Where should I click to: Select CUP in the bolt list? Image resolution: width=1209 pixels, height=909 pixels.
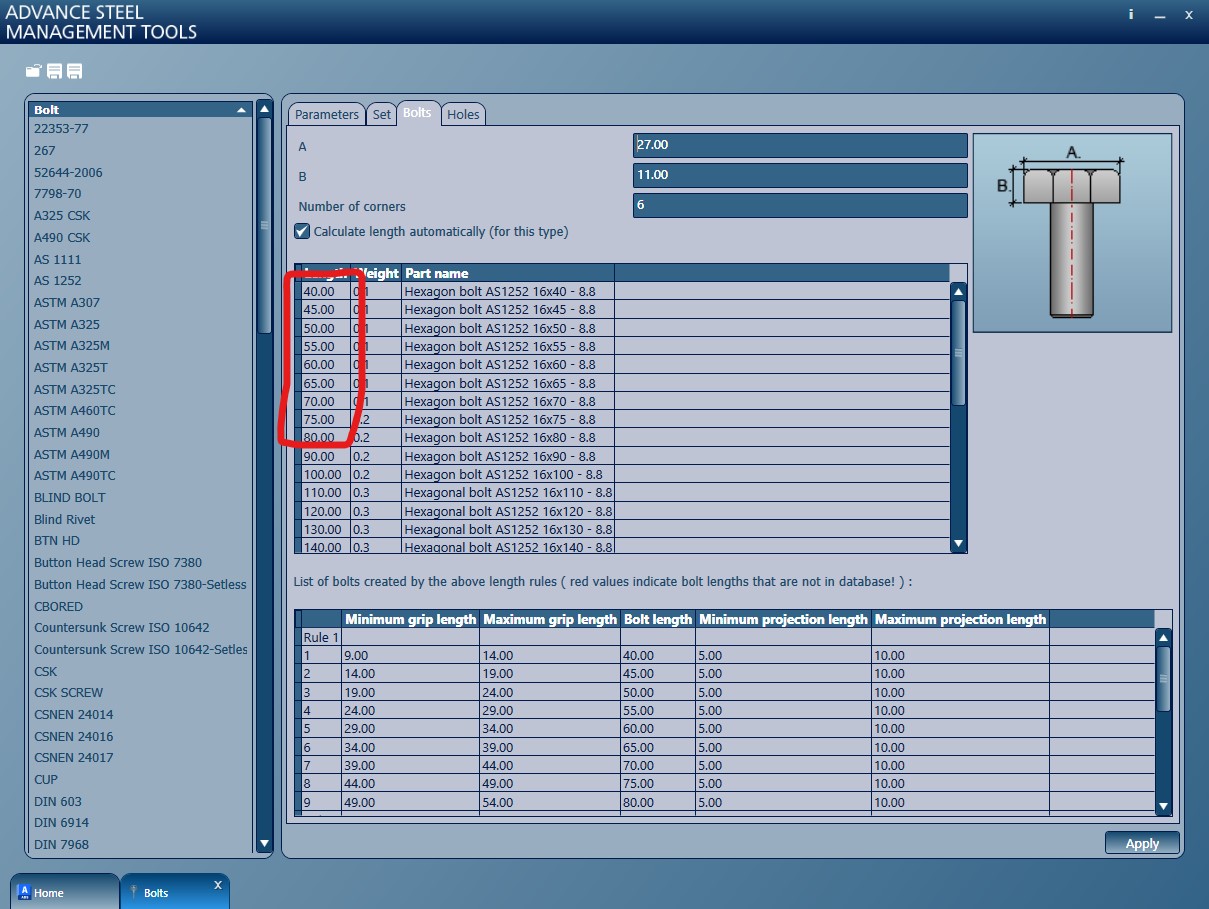coord(46,779)
